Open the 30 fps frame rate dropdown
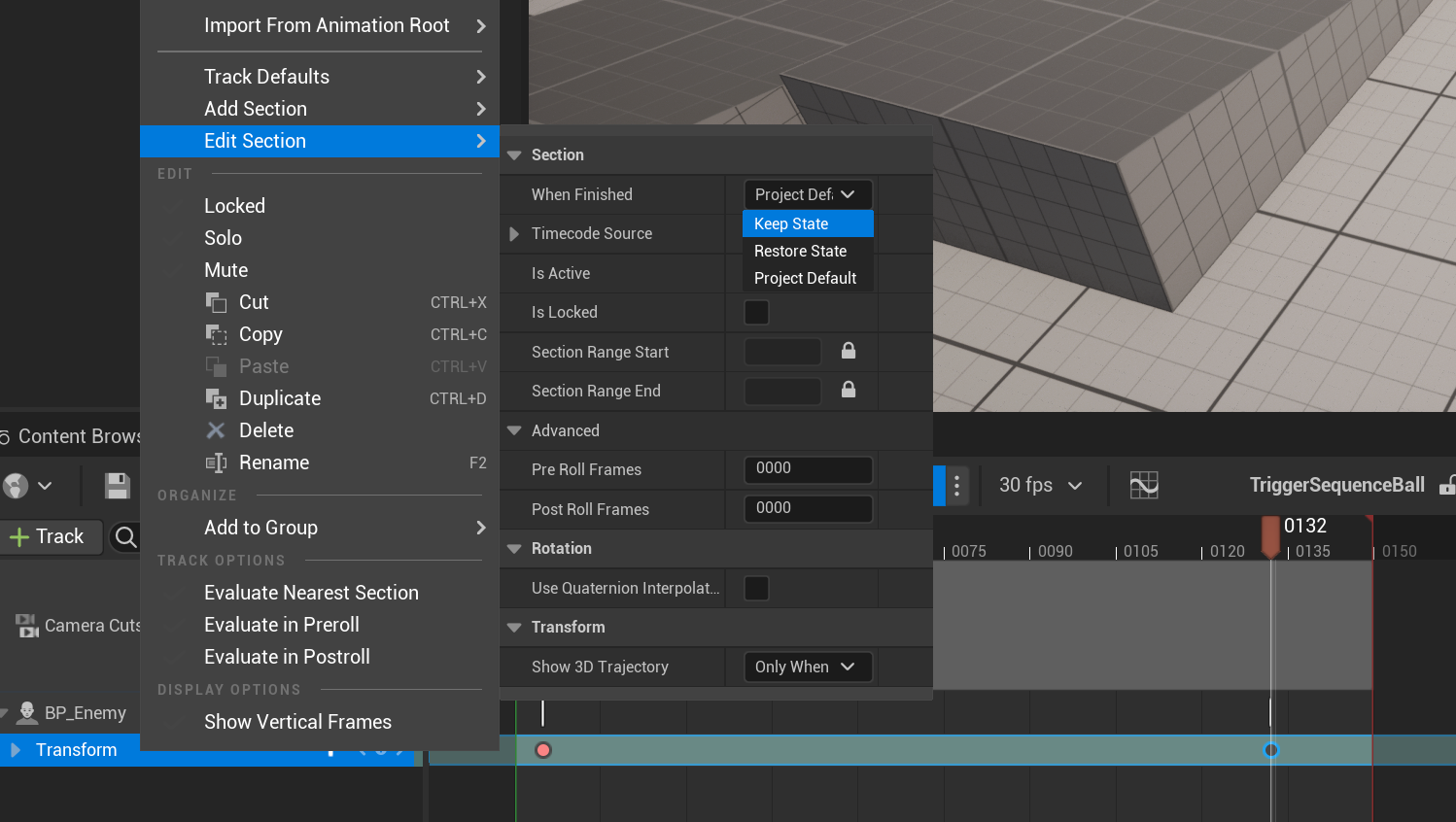1456x822 pixels. (x=1040, y=485)
